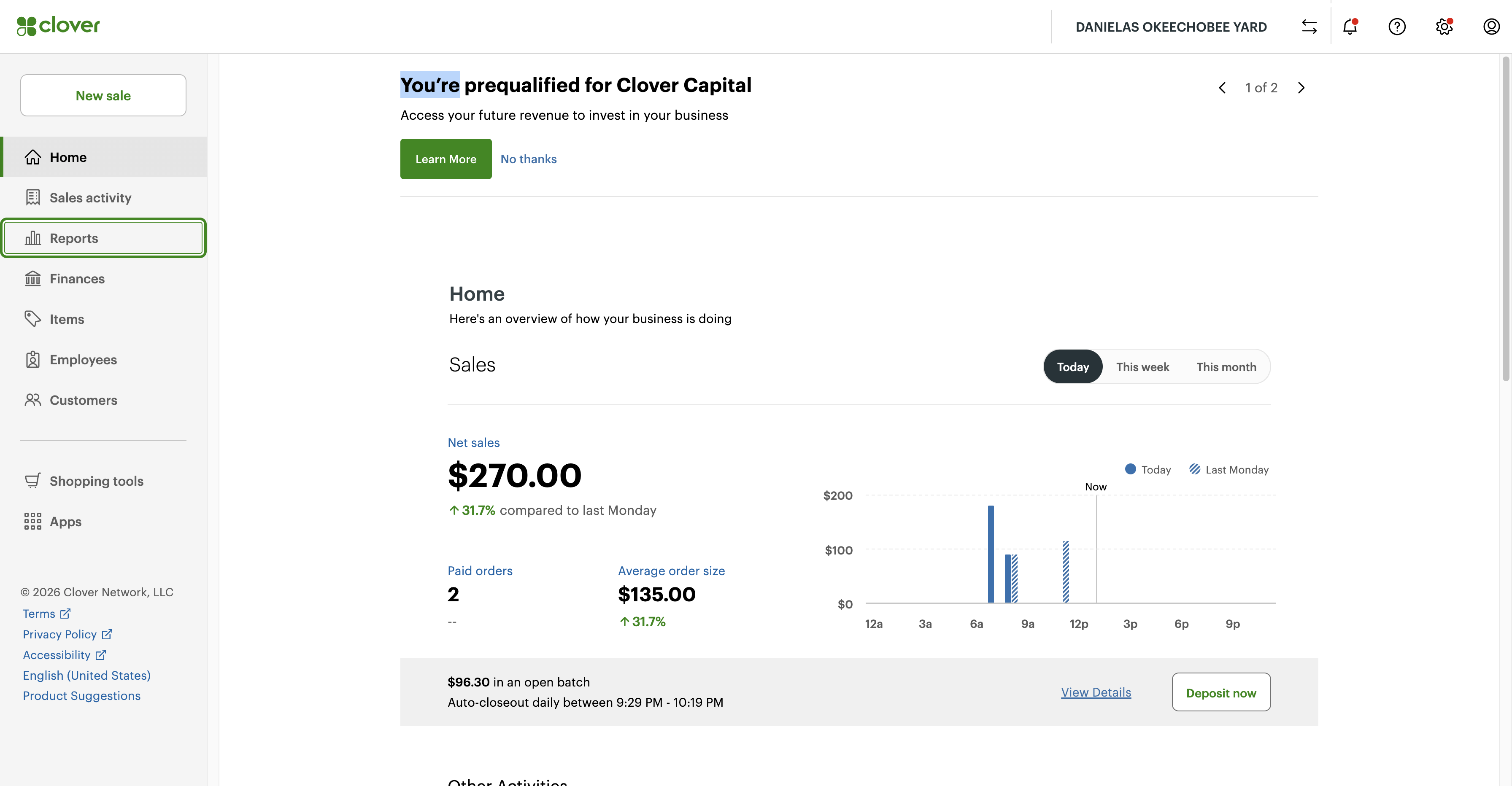Viewport: 1512px width, 786px height.
Task: Click the Today legend color dot
Action: point(1131,469)
